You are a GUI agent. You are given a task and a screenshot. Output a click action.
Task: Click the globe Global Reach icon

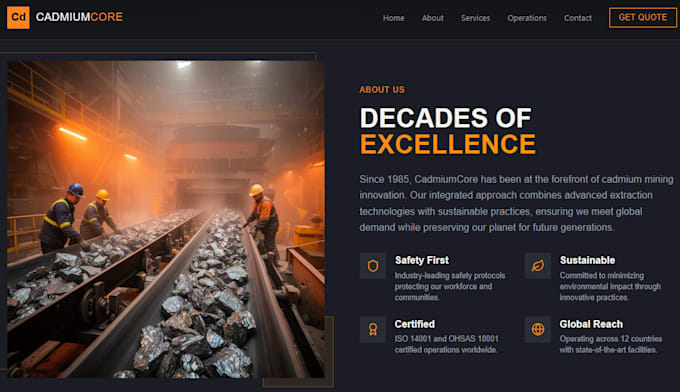coord(538,330)
